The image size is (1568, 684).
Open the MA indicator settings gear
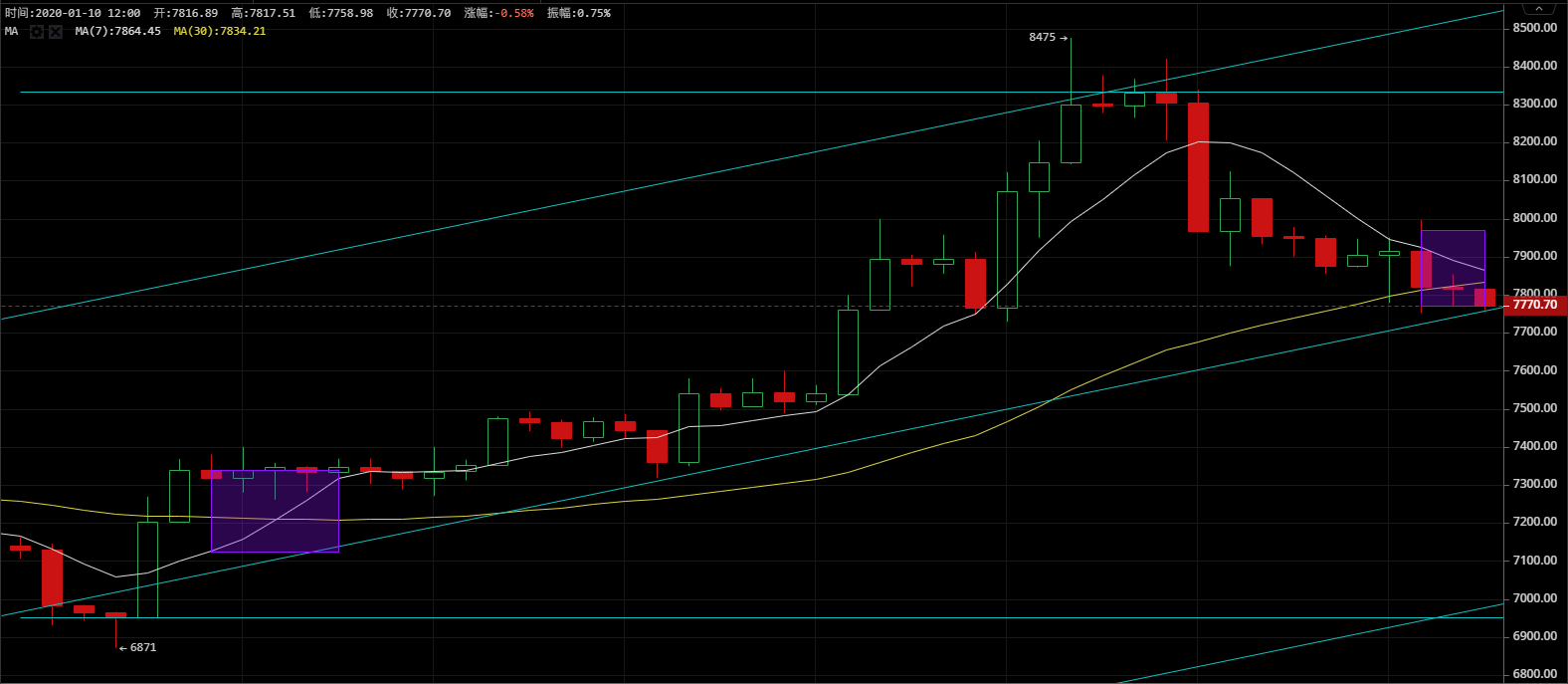pos(37,32)
